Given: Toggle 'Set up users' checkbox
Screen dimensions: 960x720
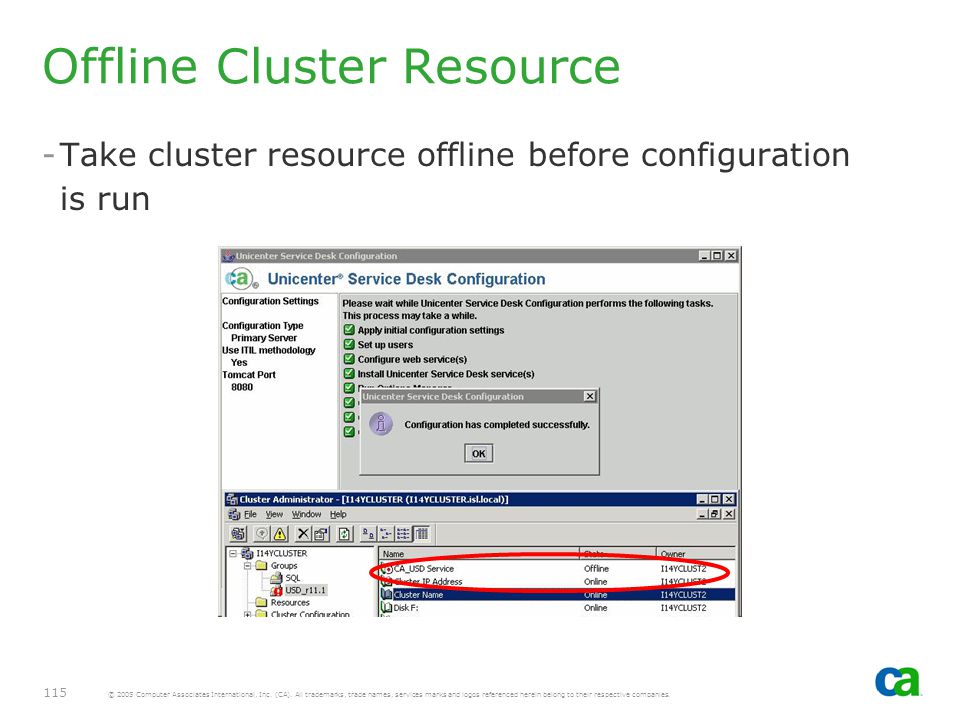Looking at the screenshot, I should [x=349, y=344].
